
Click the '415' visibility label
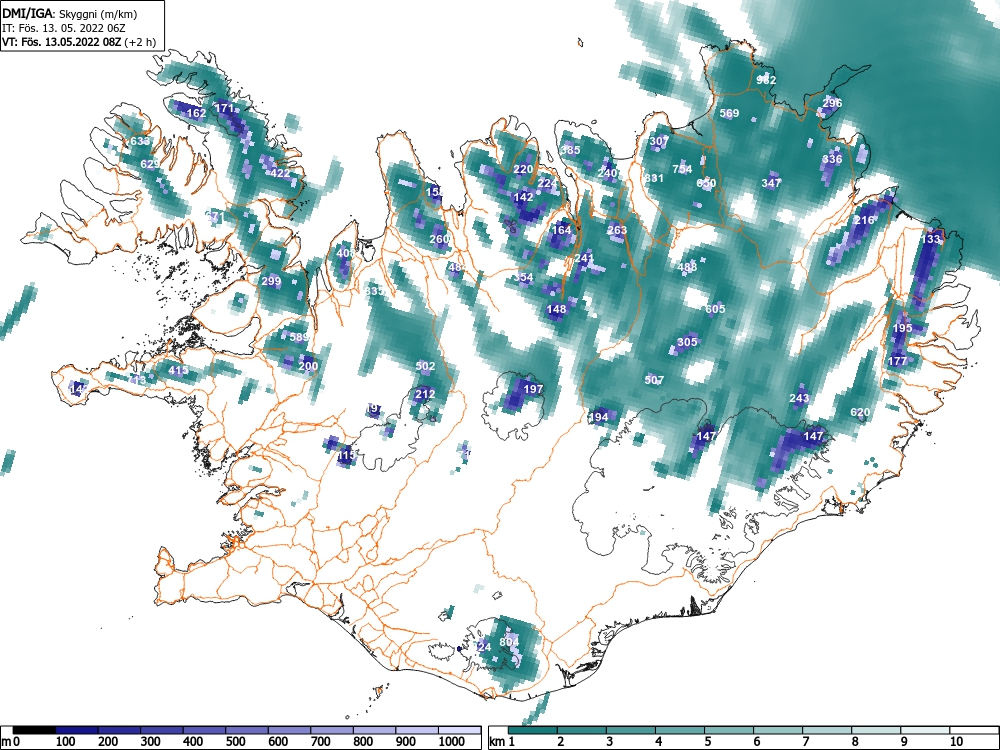pos(179,370)
